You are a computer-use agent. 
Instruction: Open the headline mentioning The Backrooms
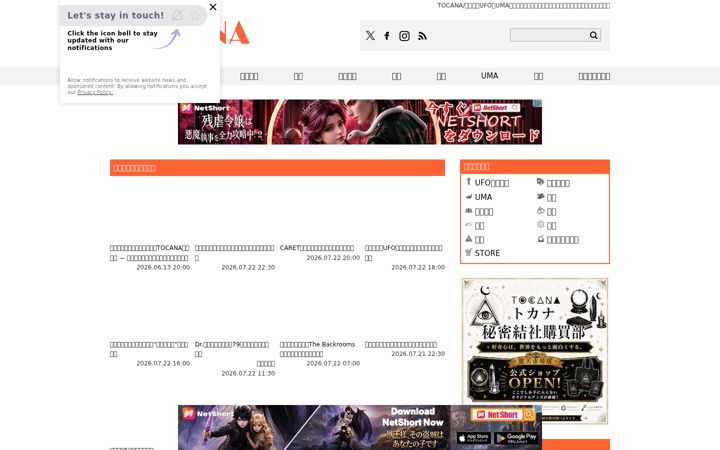point(317,349)
